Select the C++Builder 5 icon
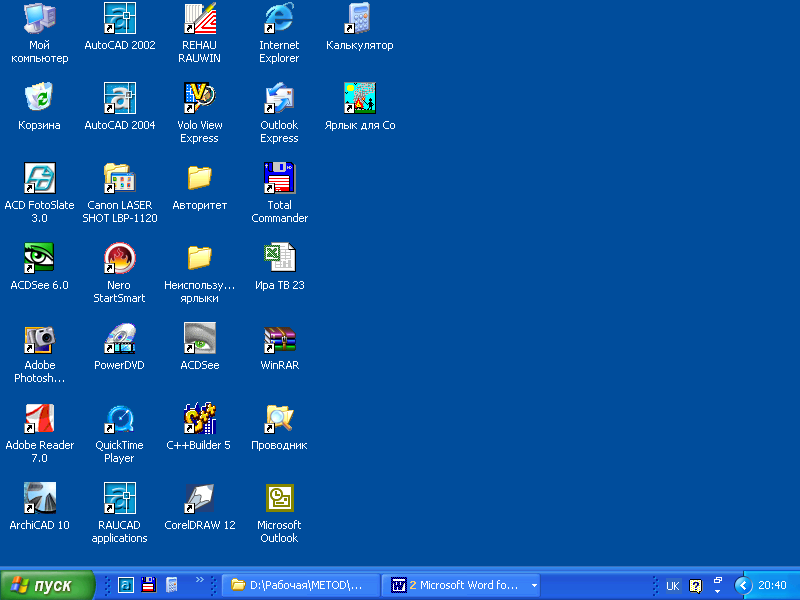800x600 pixels. pos(199,418)
